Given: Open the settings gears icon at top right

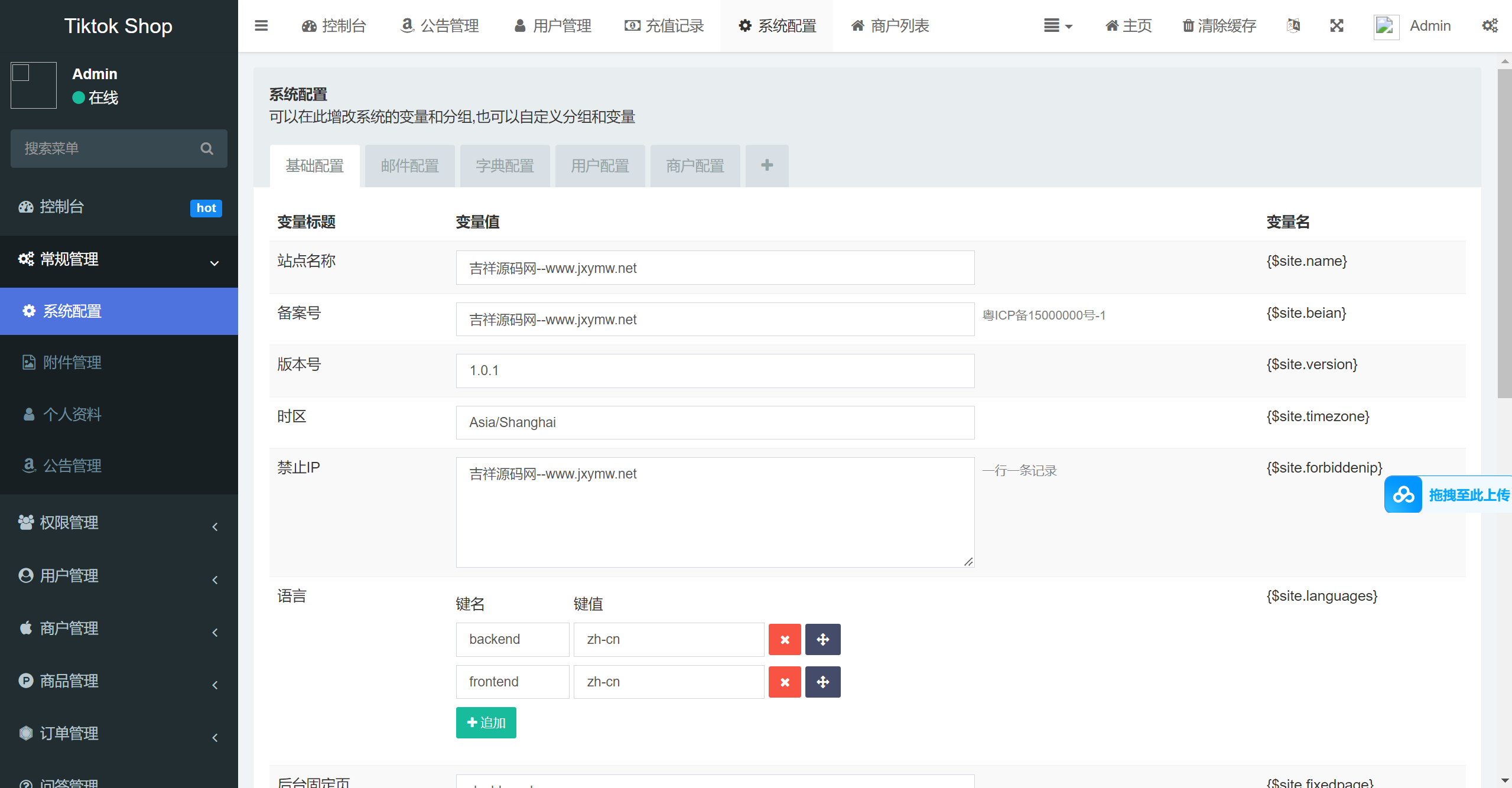Looking at the screenshot, I should [x=1490, y=25].
